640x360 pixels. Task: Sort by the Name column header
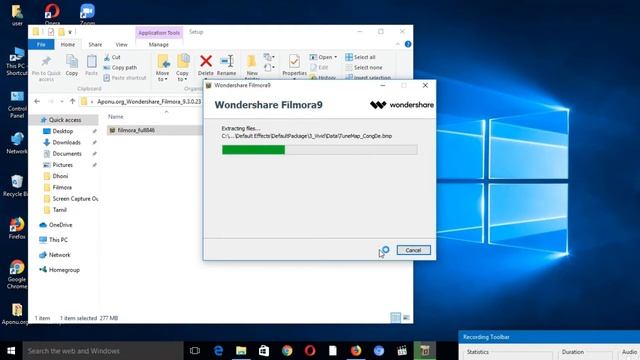point(116,117)
